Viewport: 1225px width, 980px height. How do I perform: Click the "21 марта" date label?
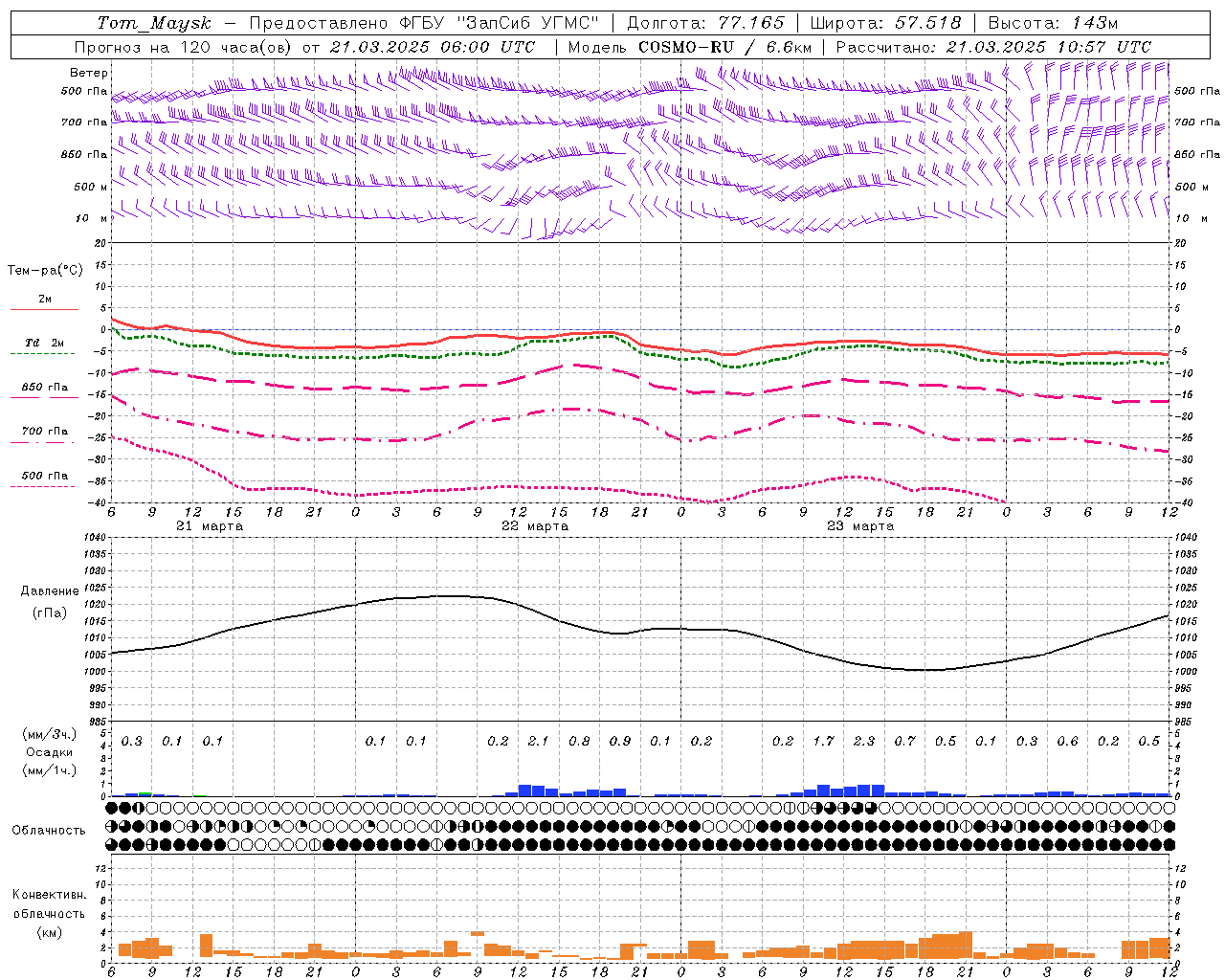[210, 526]
